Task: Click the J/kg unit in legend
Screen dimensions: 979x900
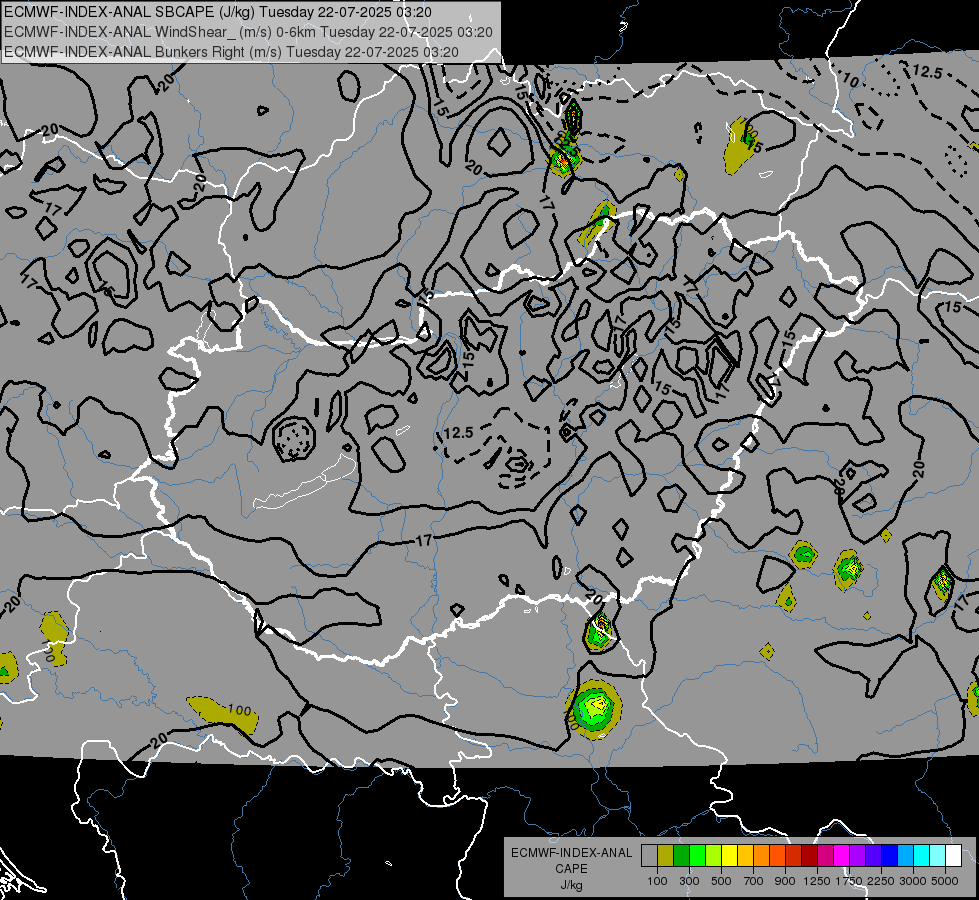Action: point(572,885)
